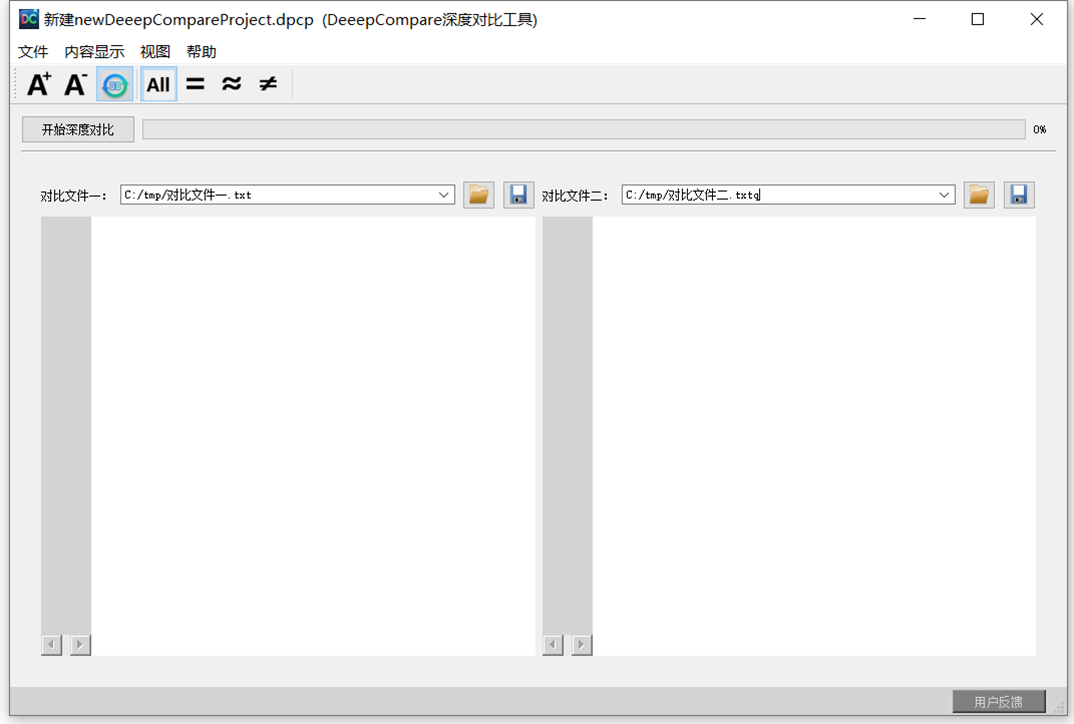
Task: Increase font size with A+ icon
Action: coord(39,84)
